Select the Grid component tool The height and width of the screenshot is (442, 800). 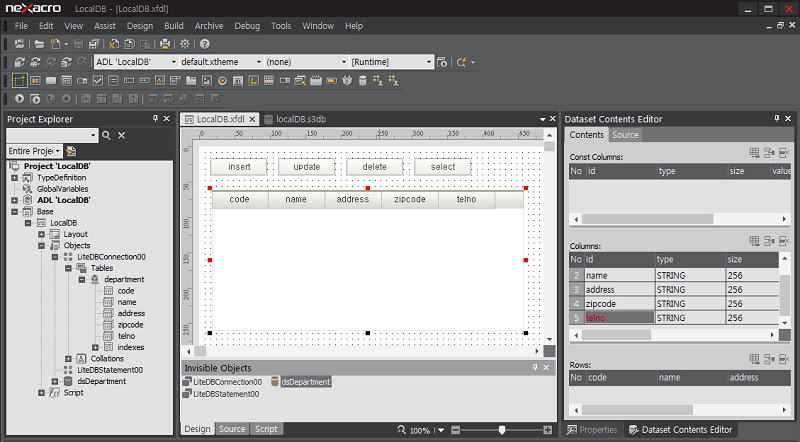pyautogui.click(x=269, y=81)
